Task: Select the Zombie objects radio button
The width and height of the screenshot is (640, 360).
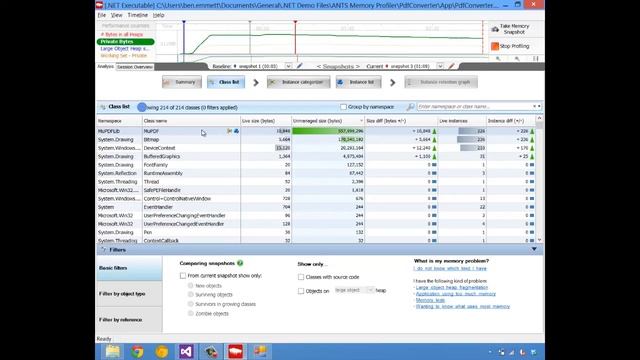Action: click(x=191, y=313)
